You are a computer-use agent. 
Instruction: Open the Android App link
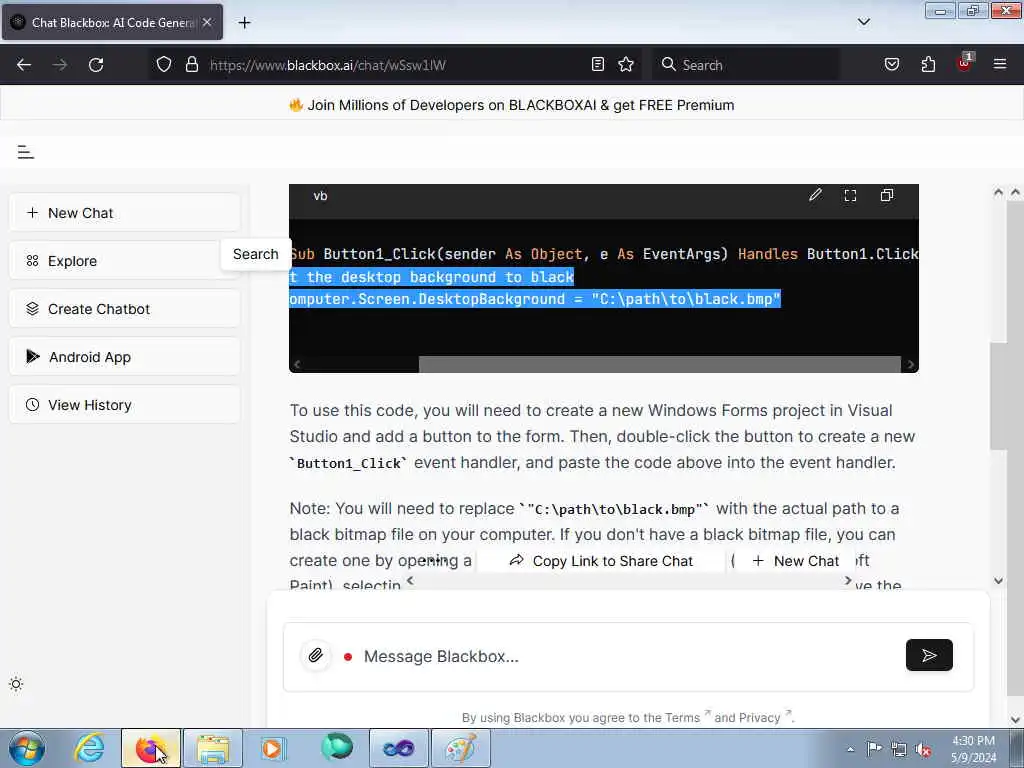coord(125,357)
